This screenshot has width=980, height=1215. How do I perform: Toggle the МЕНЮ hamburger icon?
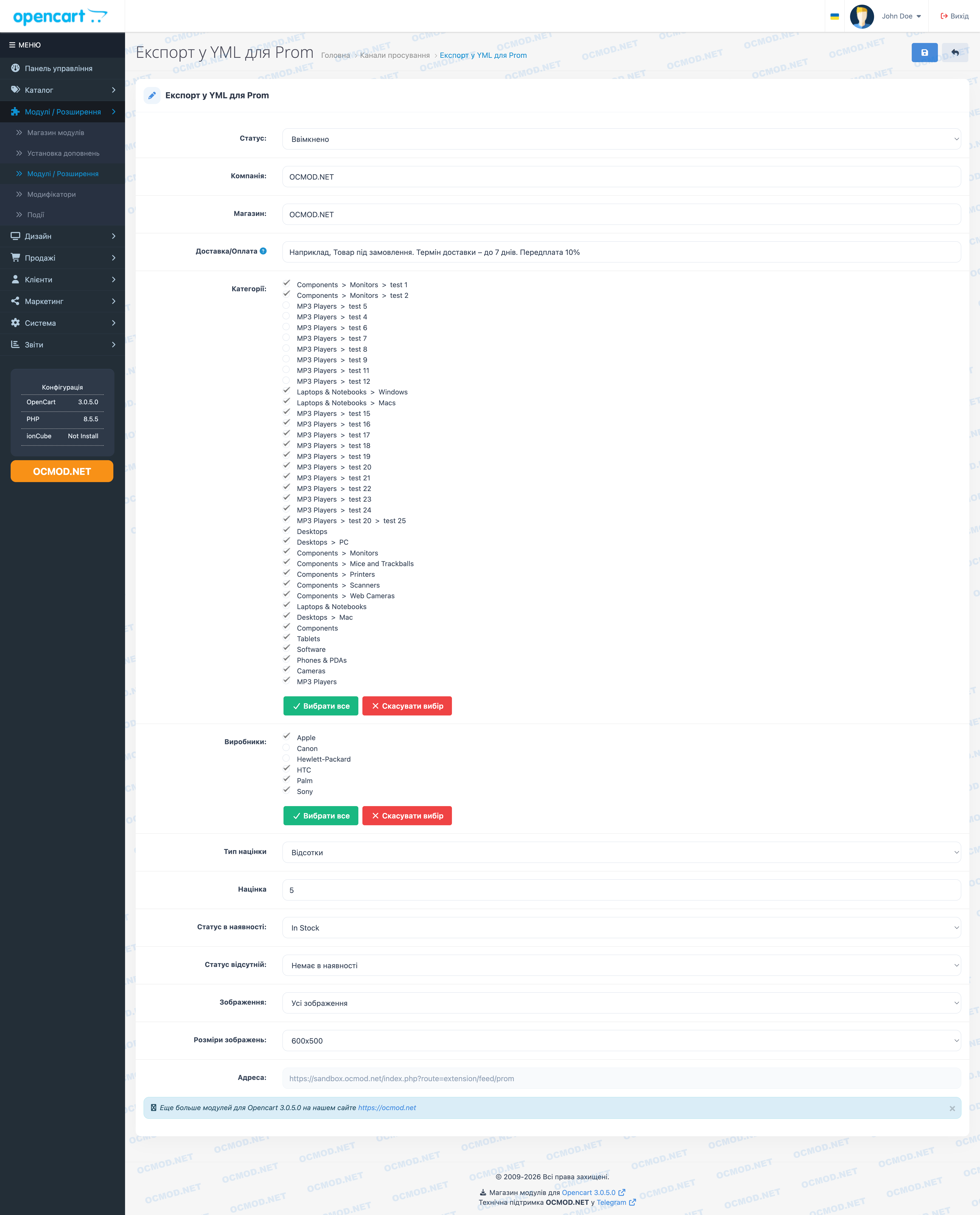point(12,45)
